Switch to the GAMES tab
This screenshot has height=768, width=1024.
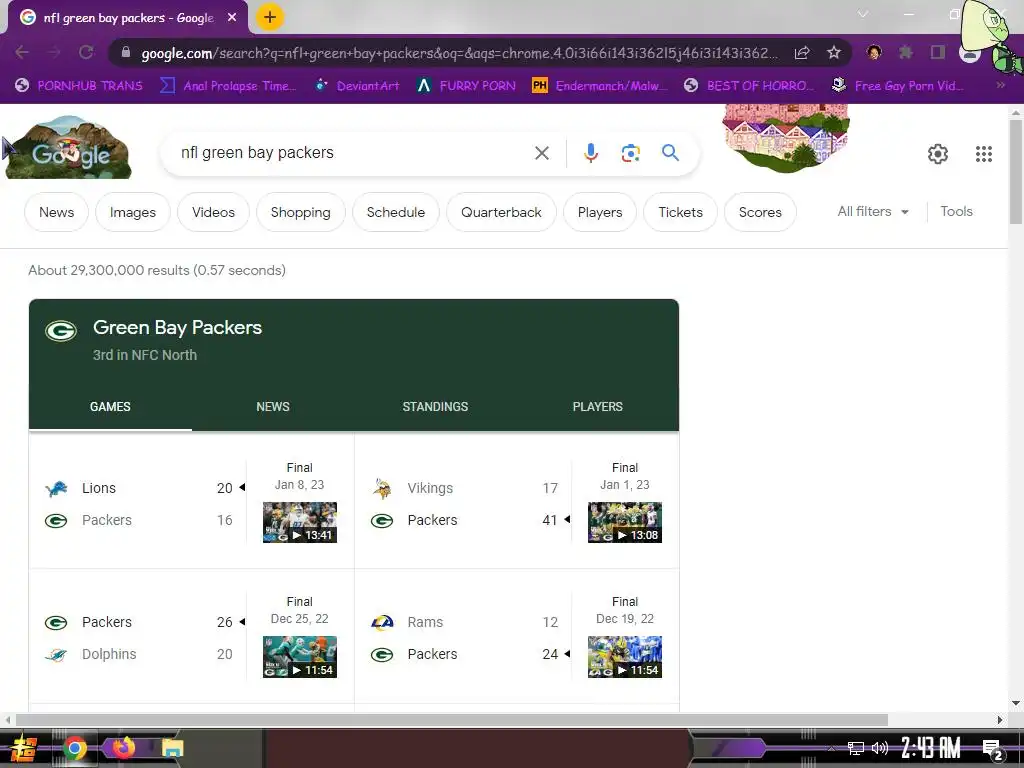pos(110,407)
